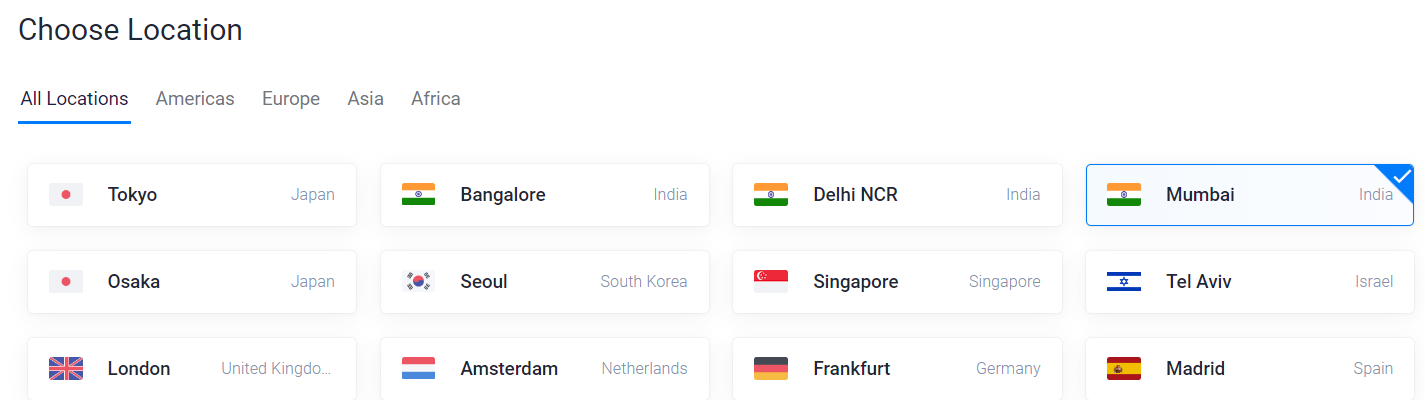Select the All Locations tab

[x=74, y=99]
